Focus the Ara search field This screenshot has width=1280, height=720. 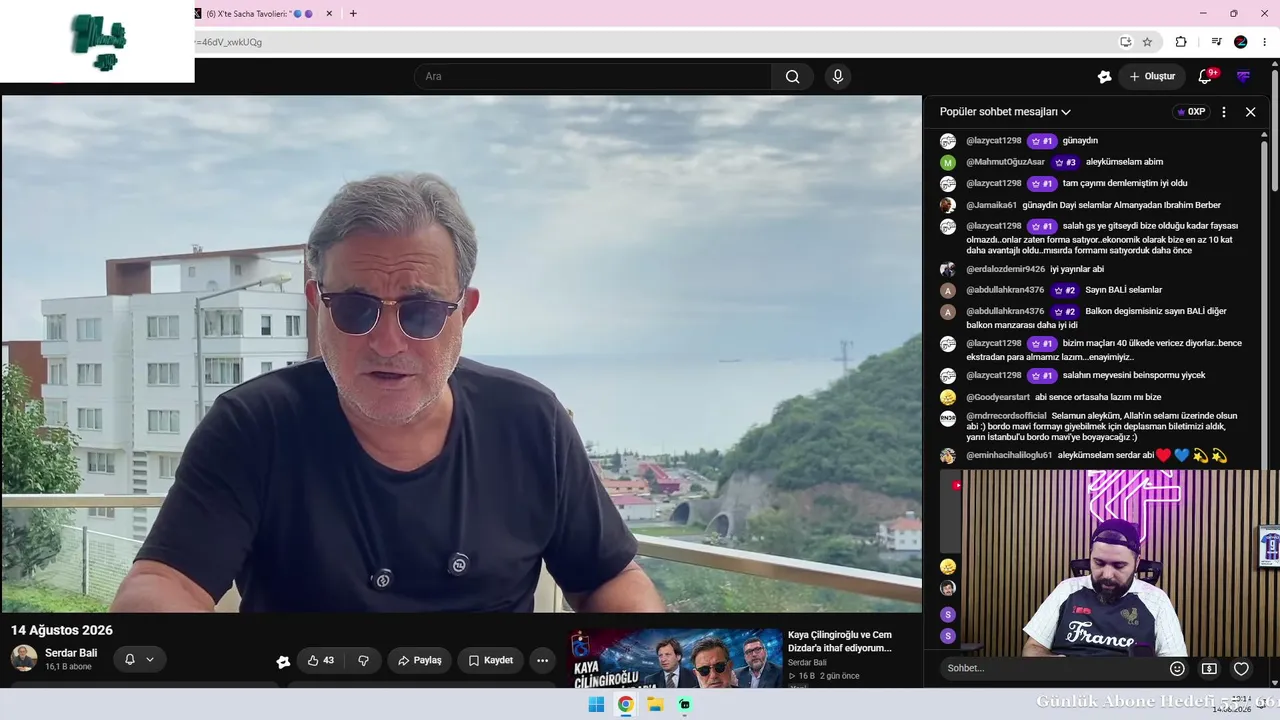593,77
